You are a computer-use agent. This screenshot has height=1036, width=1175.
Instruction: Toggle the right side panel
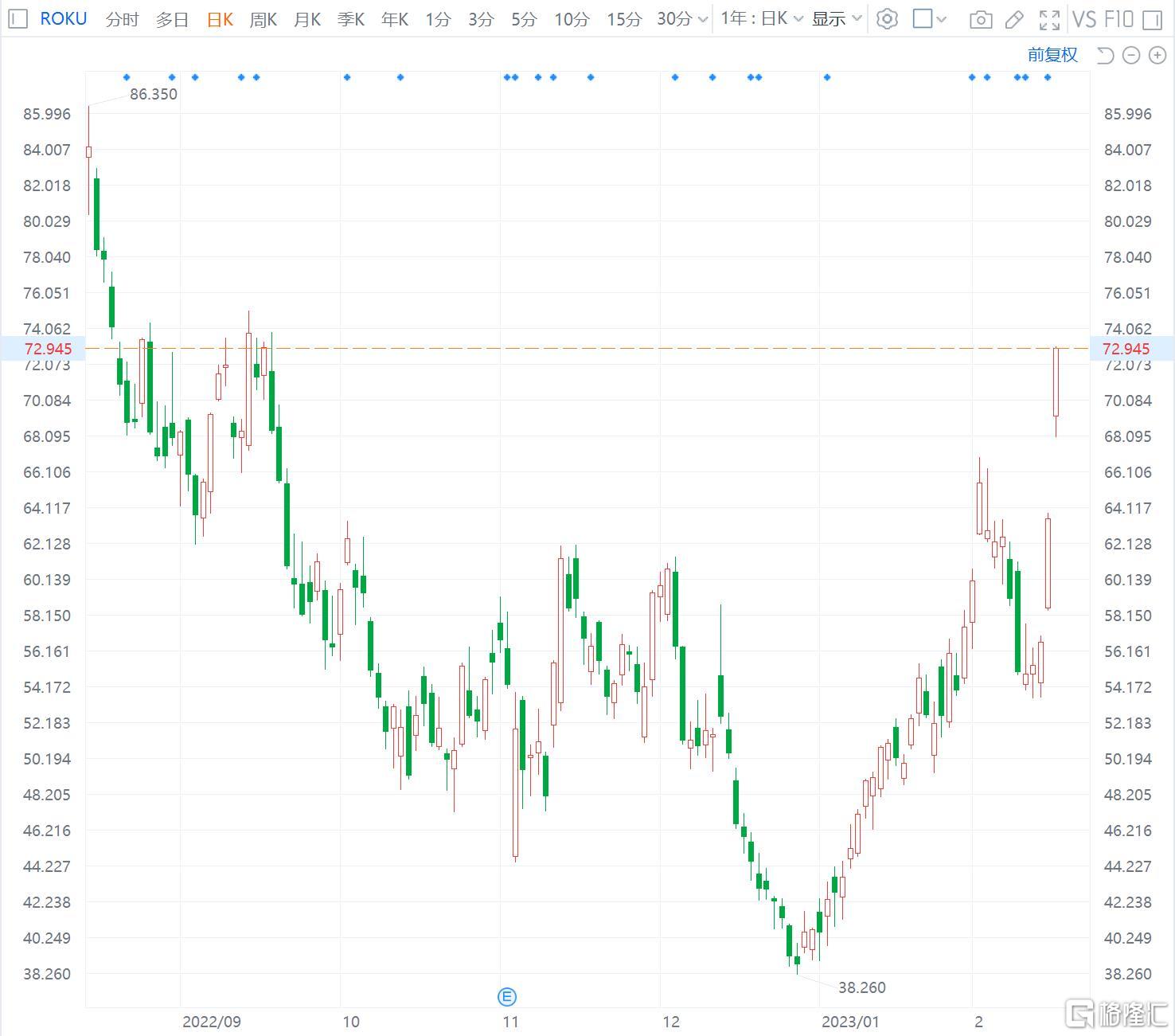1152,19
